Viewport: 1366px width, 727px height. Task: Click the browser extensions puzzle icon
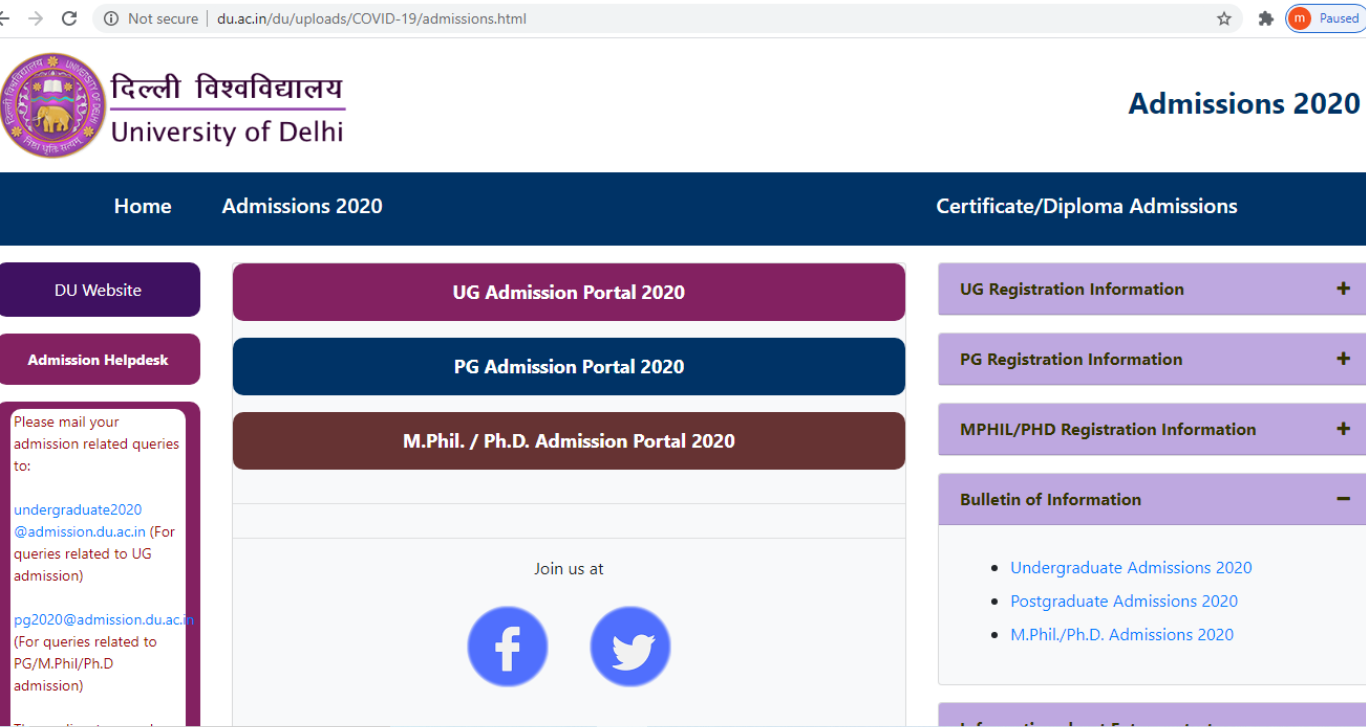[1266, 17]
